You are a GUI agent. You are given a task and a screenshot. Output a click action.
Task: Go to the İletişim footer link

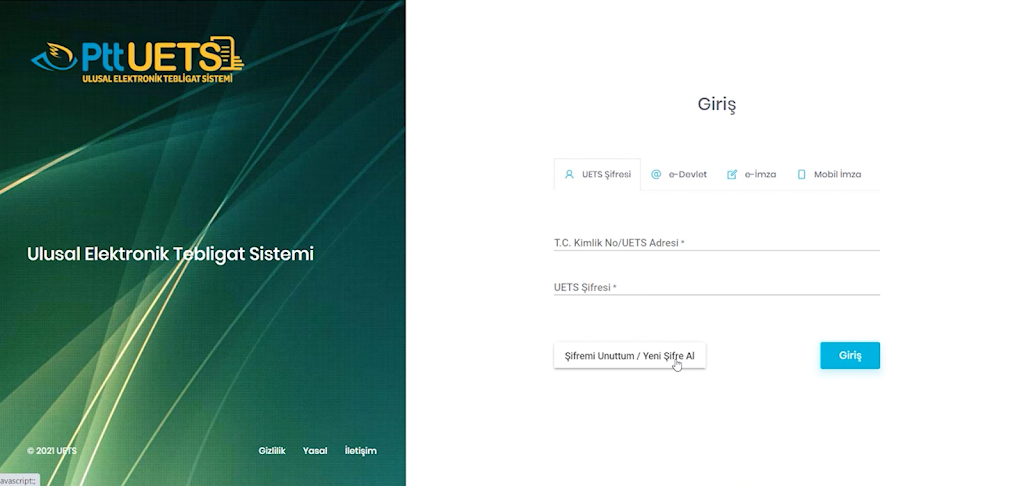(x=360, y=451)
